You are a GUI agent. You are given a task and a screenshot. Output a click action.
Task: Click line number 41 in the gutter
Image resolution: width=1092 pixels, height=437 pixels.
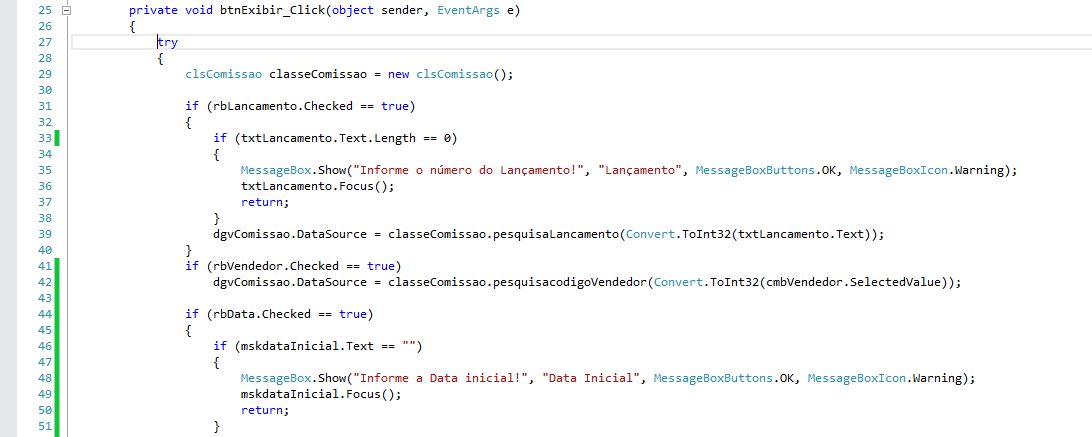coord(44,266)
